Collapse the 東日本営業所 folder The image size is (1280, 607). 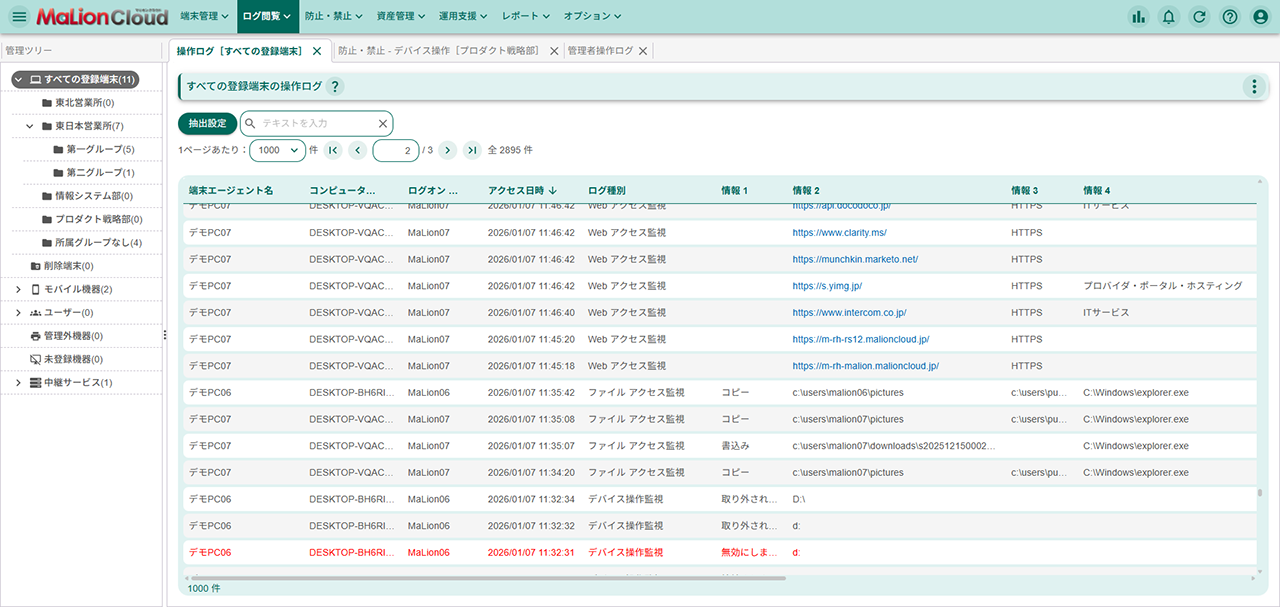click(30, 126)
